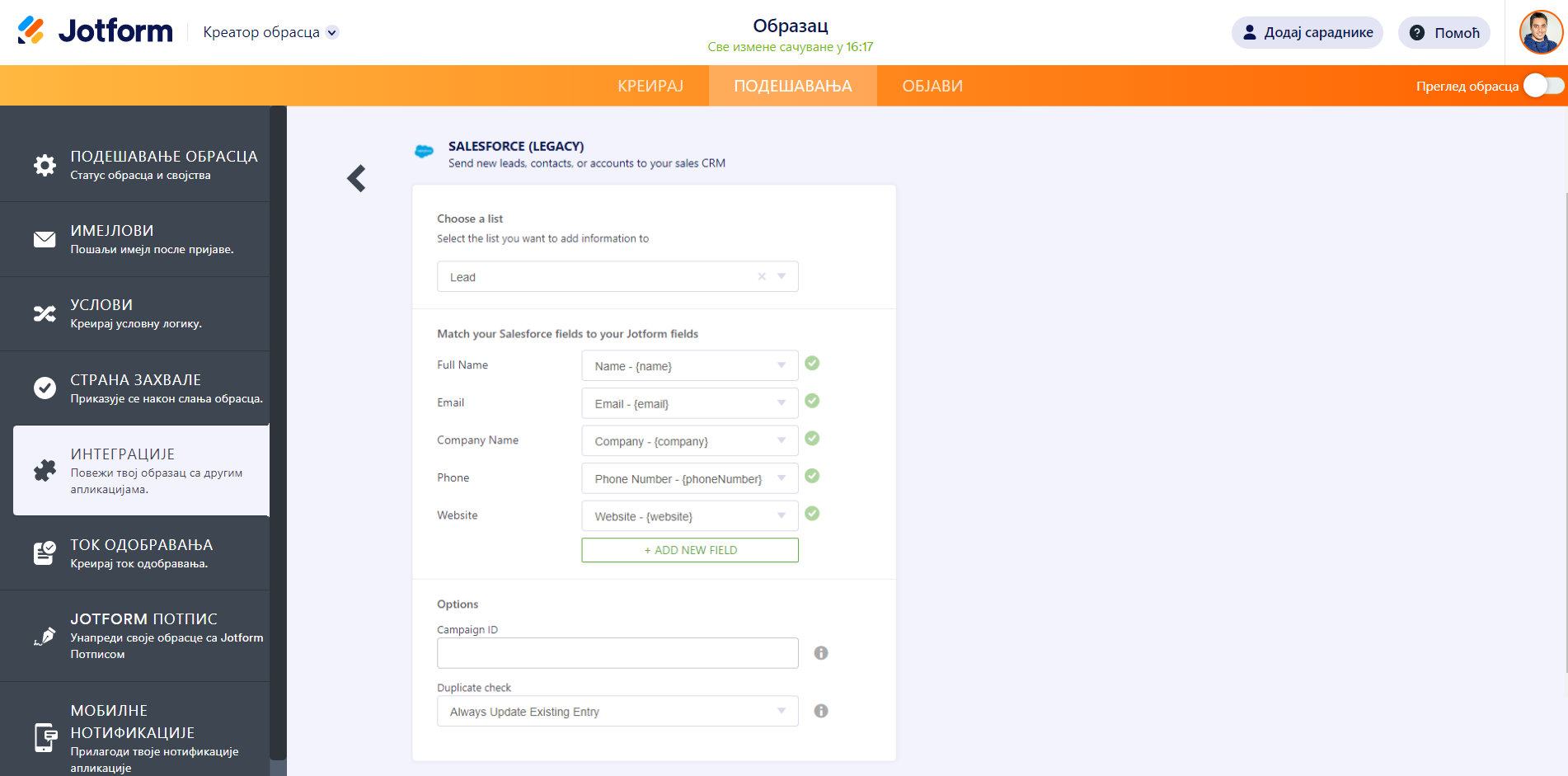Image resolution: width=1568 pixels, height=776 pixels.
Task: Open the Phone field mapping dropdown
Action: 690,478
